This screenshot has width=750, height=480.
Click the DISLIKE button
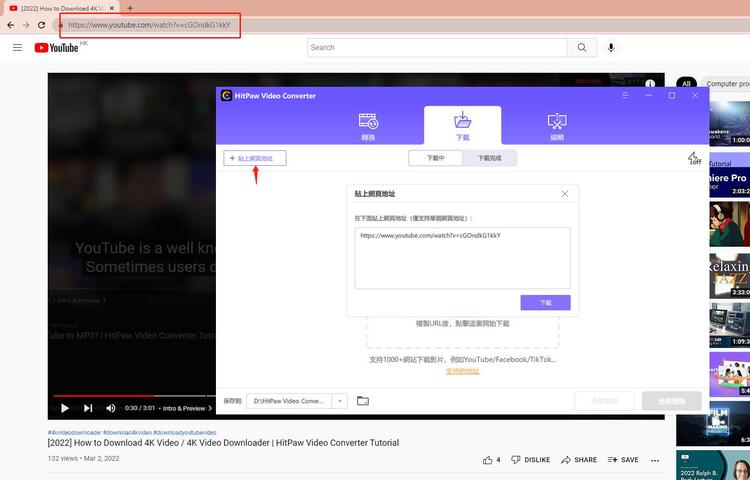(531, 459)
